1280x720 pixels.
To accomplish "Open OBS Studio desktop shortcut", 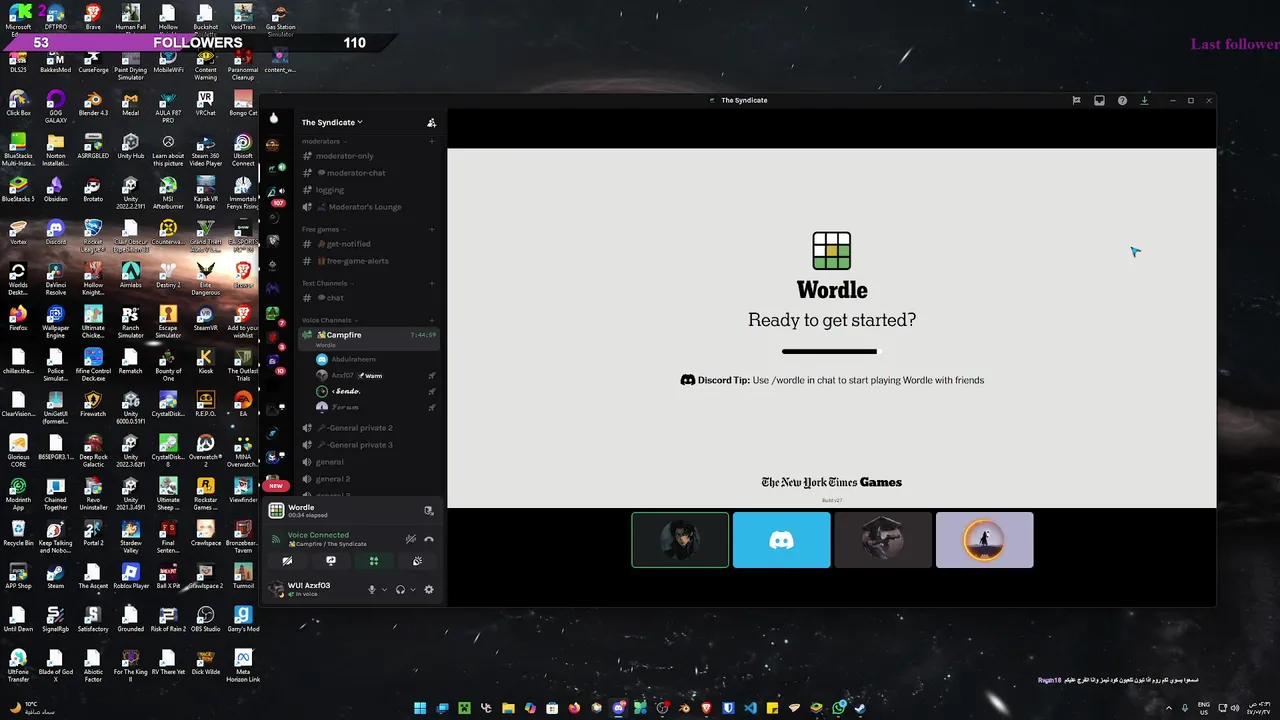I will (206, 618).
